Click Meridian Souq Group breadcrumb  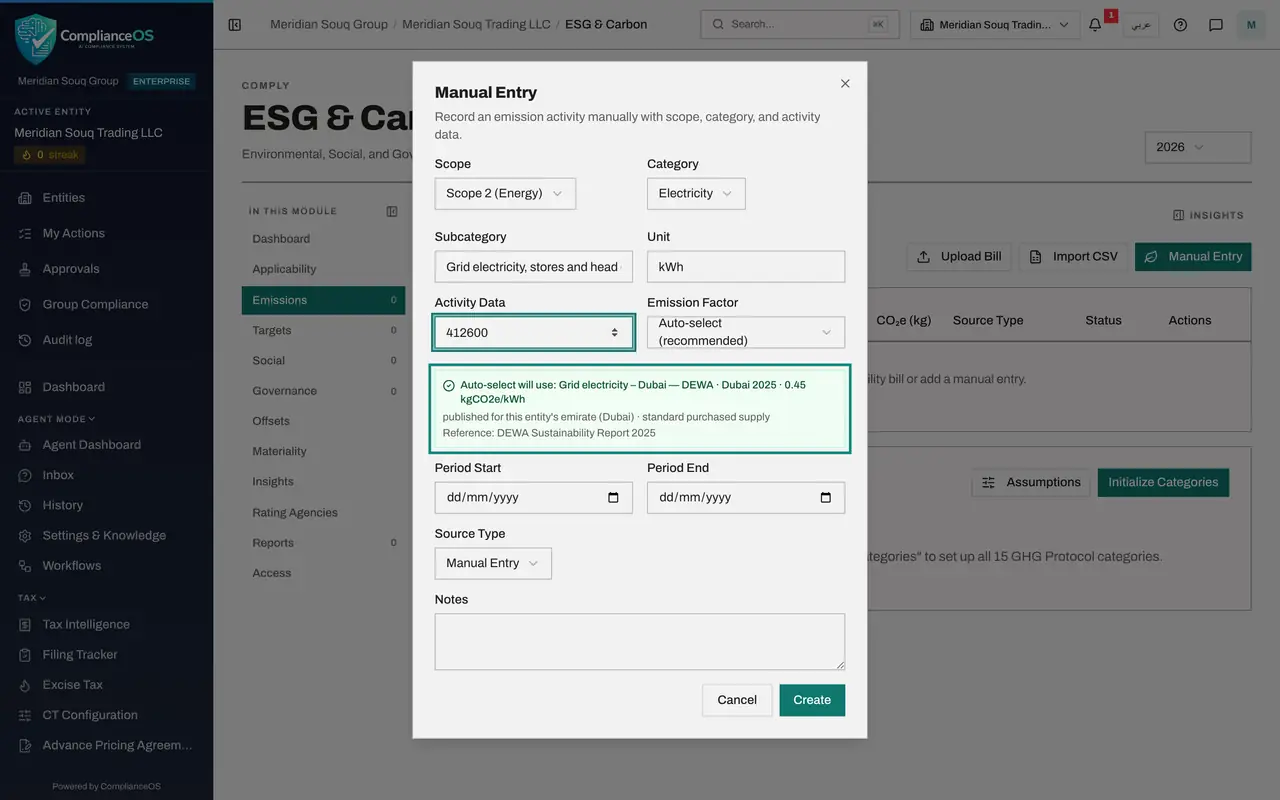(x=329, y=24)
